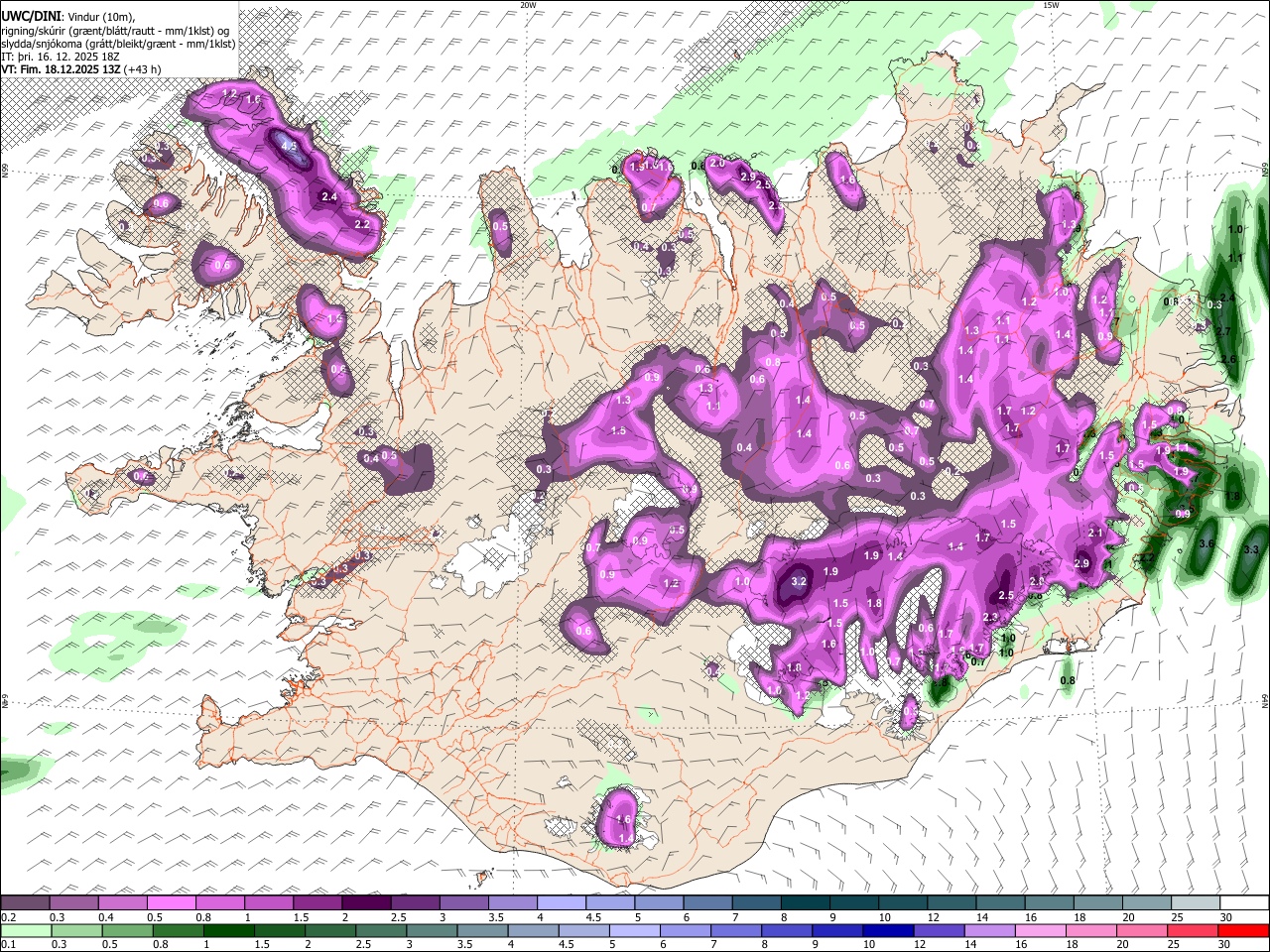This screenshot has height=952, width=1270.
Task: Click the '25' label on rain scale
Action: pyautogui.click(x=1172, y=945)
